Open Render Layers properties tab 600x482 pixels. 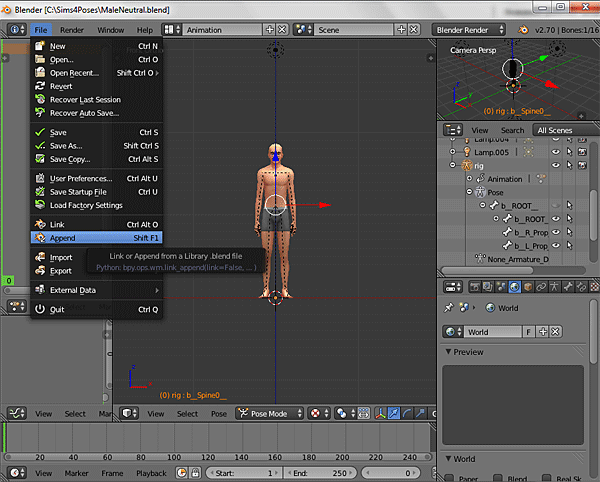point(488,287)
